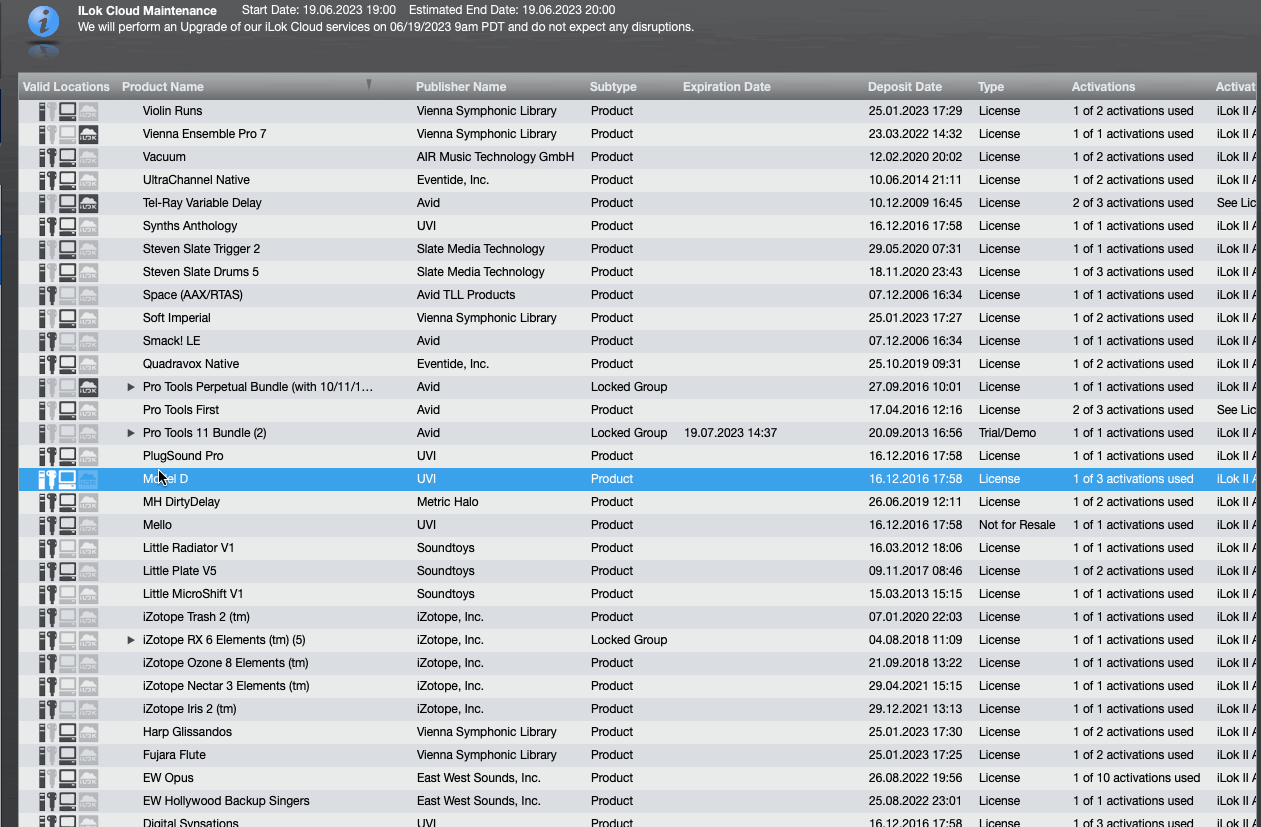Screen dimensions: 1261x827
Task: Click the computer icon in the selected Model D row
Action: point(68,479)
